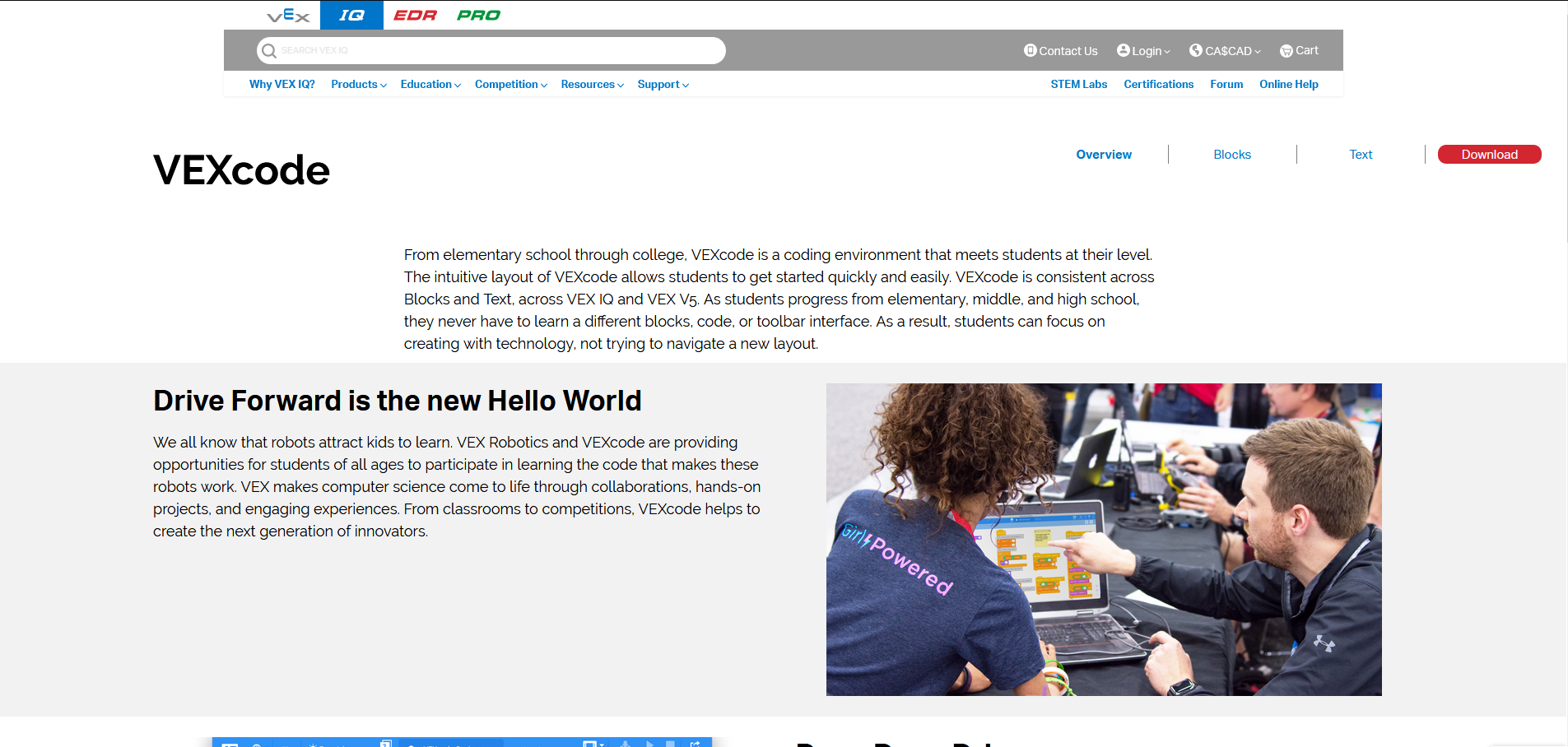The image size is (1568, 747).
Task: Select the VEX IQ brand tab
Action: point(351,15)
